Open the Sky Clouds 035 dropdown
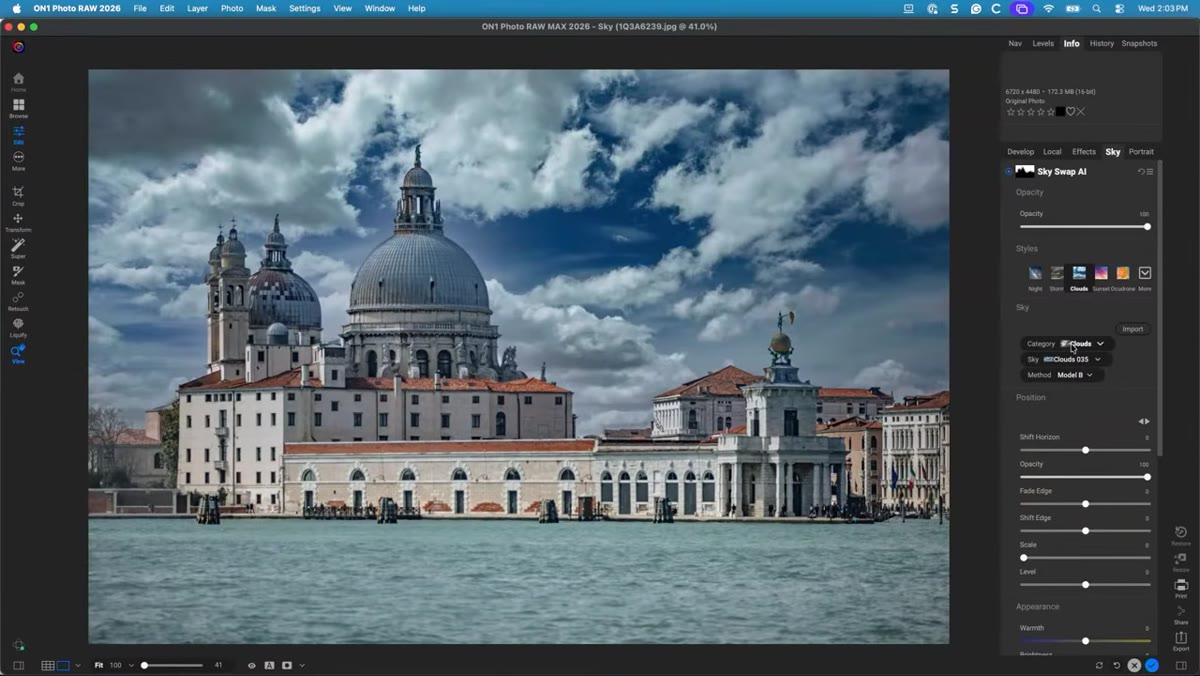This screenshot has height=676, width=1200. (x=1066, y=360)
